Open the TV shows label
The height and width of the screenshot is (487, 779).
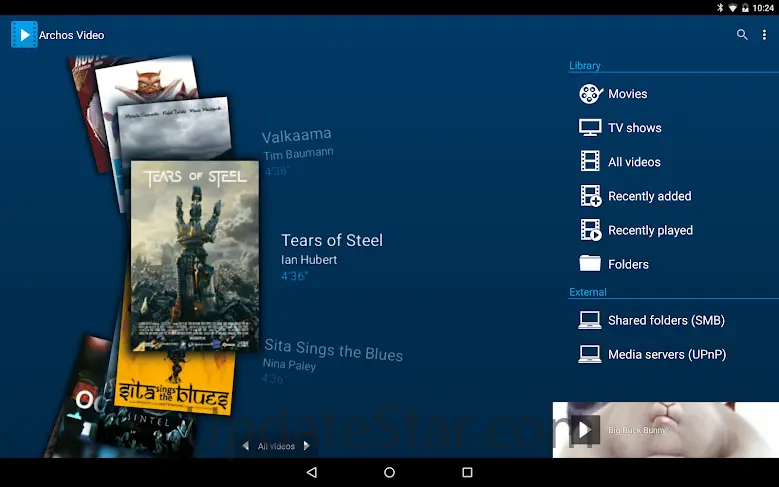click(635, 128)
